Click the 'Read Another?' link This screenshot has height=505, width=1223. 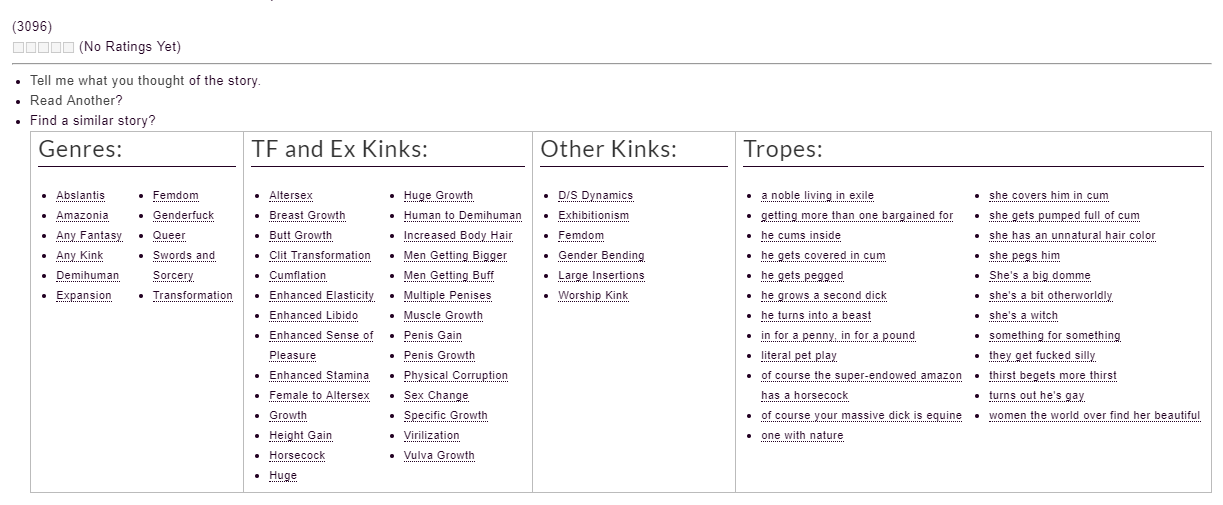pos(76,101)
